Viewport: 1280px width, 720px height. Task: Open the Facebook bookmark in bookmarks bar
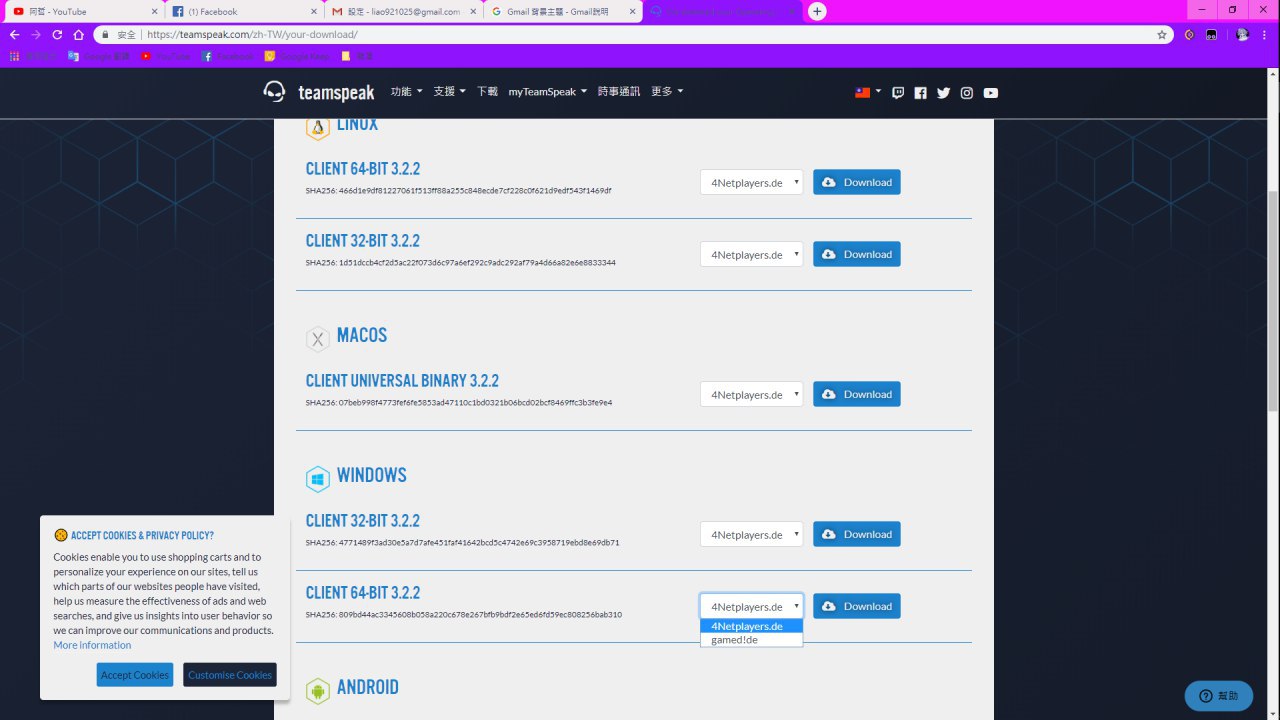(227, 56)
